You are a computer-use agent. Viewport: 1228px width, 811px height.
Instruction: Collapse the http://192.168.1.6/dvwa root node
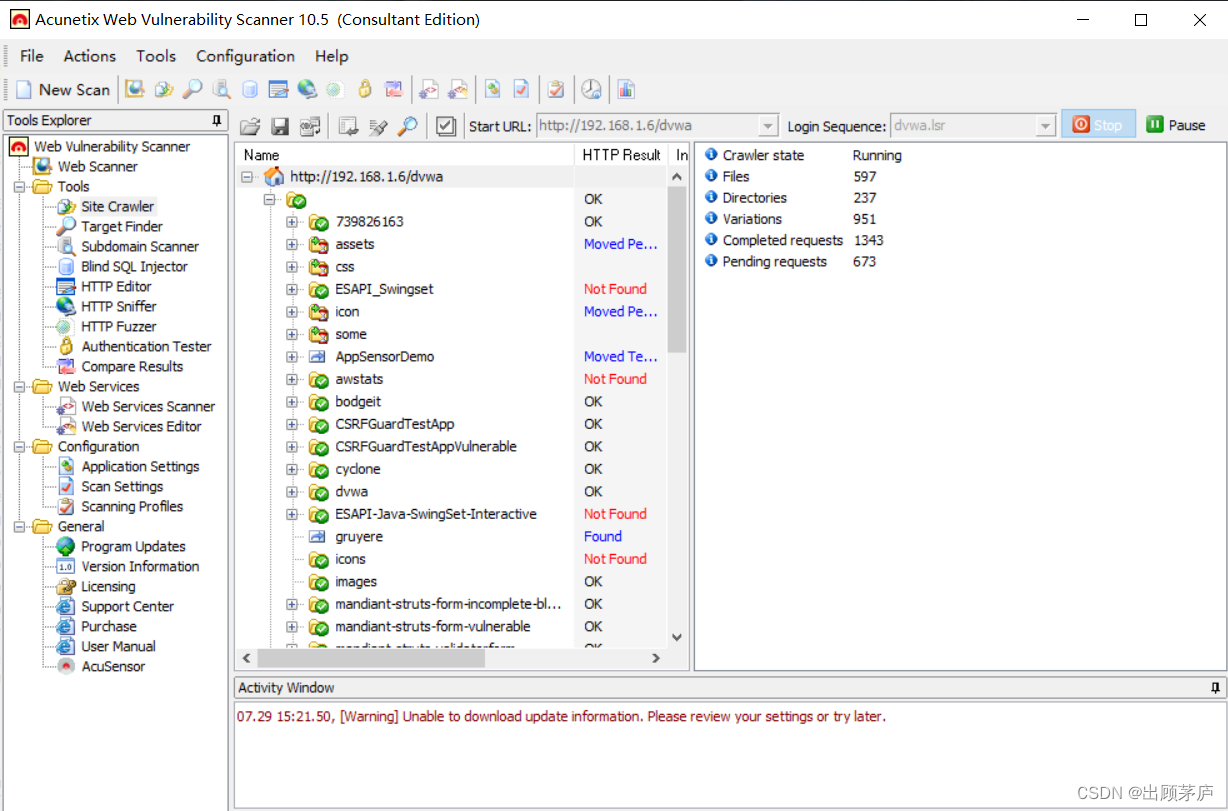pos(247,177)
